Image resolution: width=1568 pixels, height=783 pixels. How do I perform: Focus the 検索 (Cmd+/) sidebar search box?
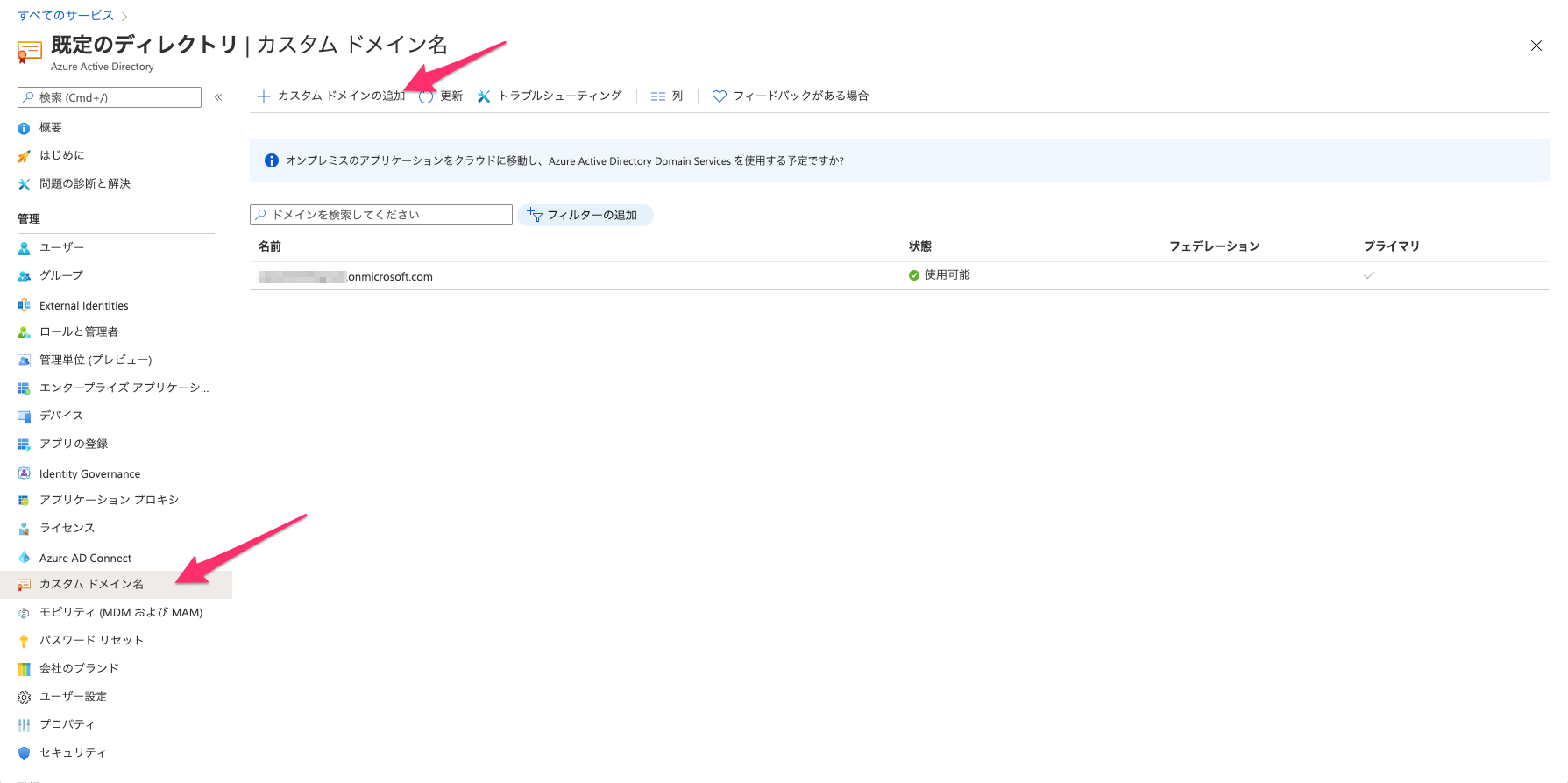[x=110, y=97]
